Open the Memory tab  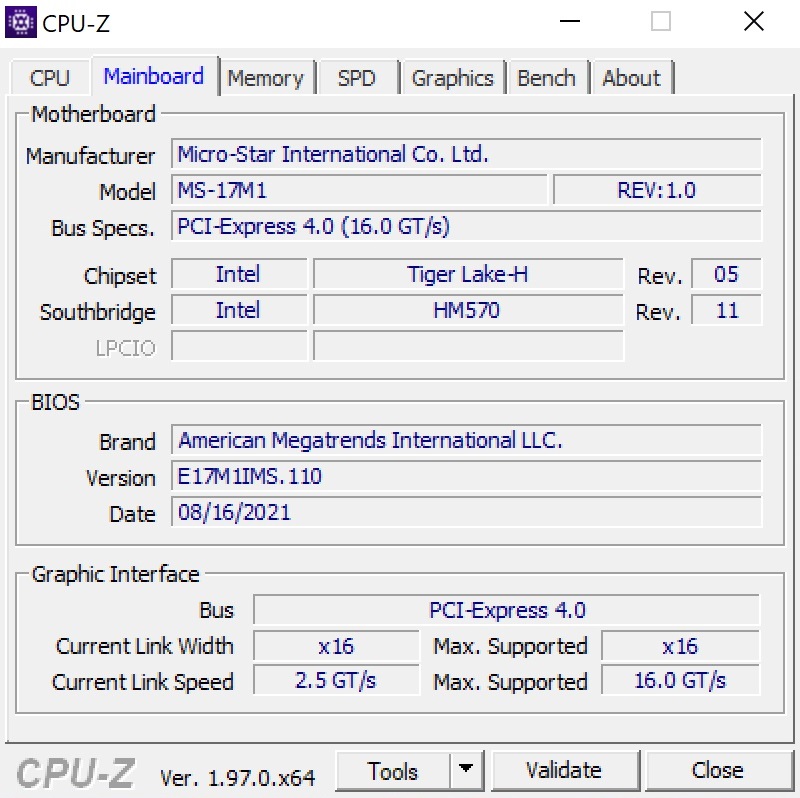click(265, 78)
